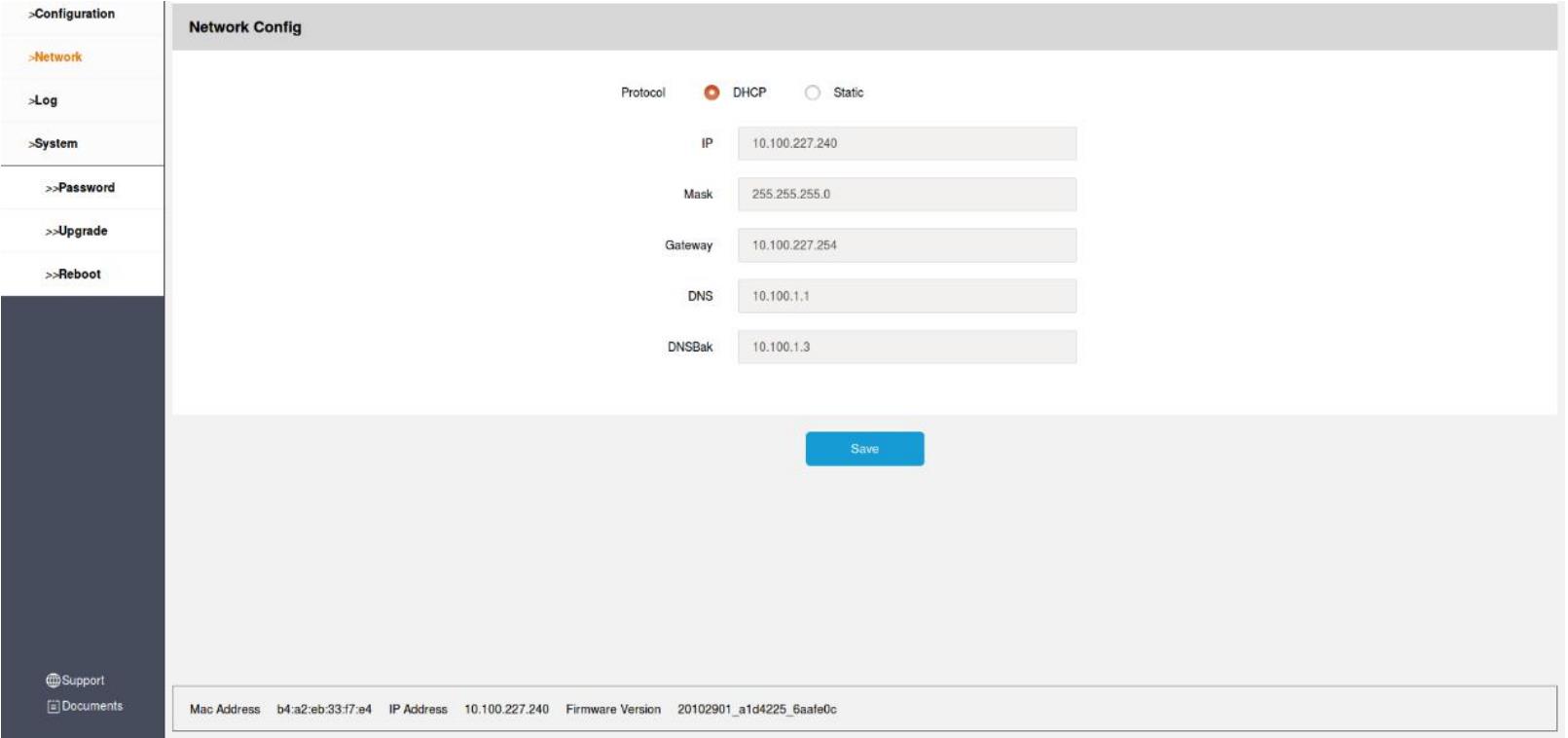Open the Password submenu page

click(82, 188)
